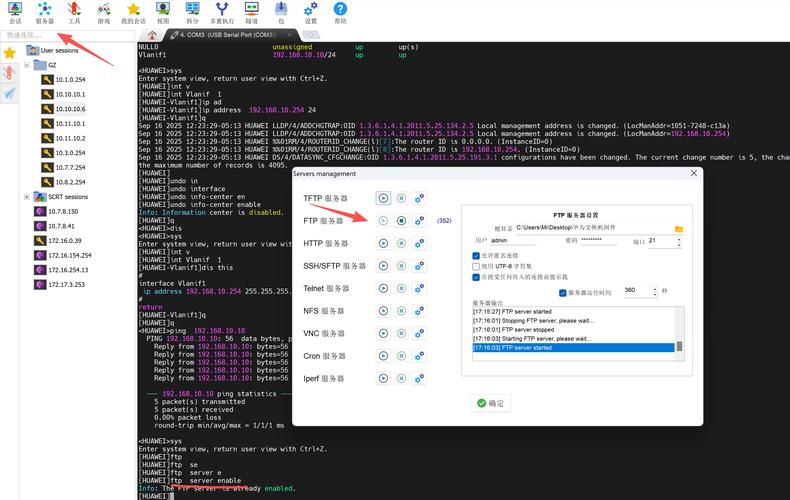This screenshot has height=500, width=790.
Task: Toggle the server run time checkbox
Action: (563, 292)
